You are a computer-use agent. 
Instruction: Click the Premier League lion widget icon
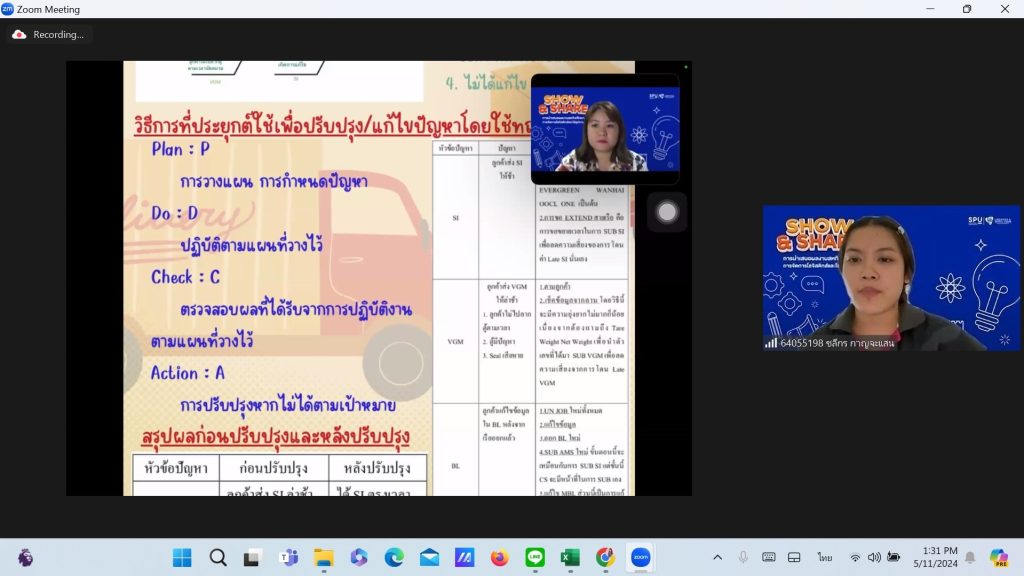click(25, 558)
